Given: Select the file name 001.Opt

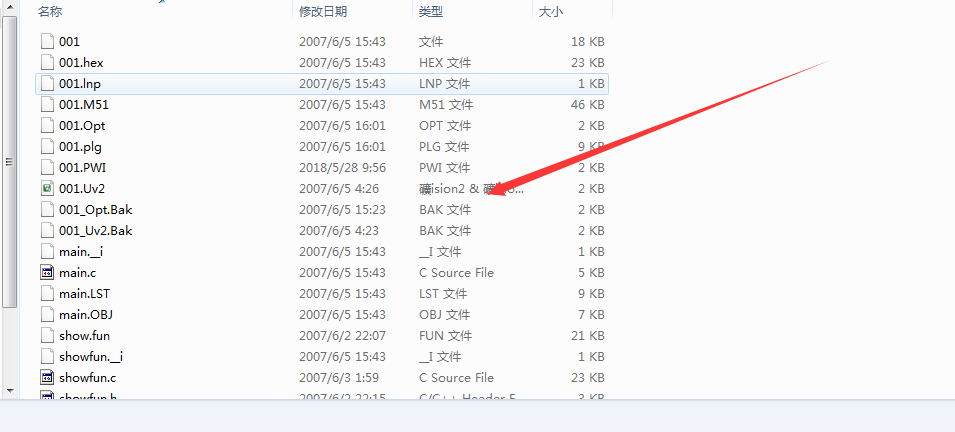Looking at the screenshot, I should [x=82, y=126].
